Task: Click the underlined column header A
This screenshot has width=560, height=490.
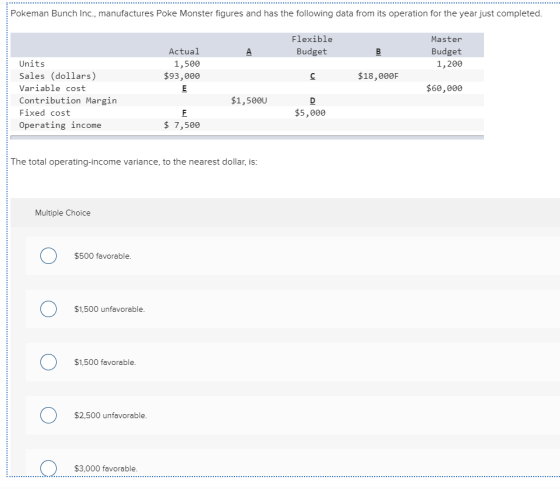Action: 249,52
